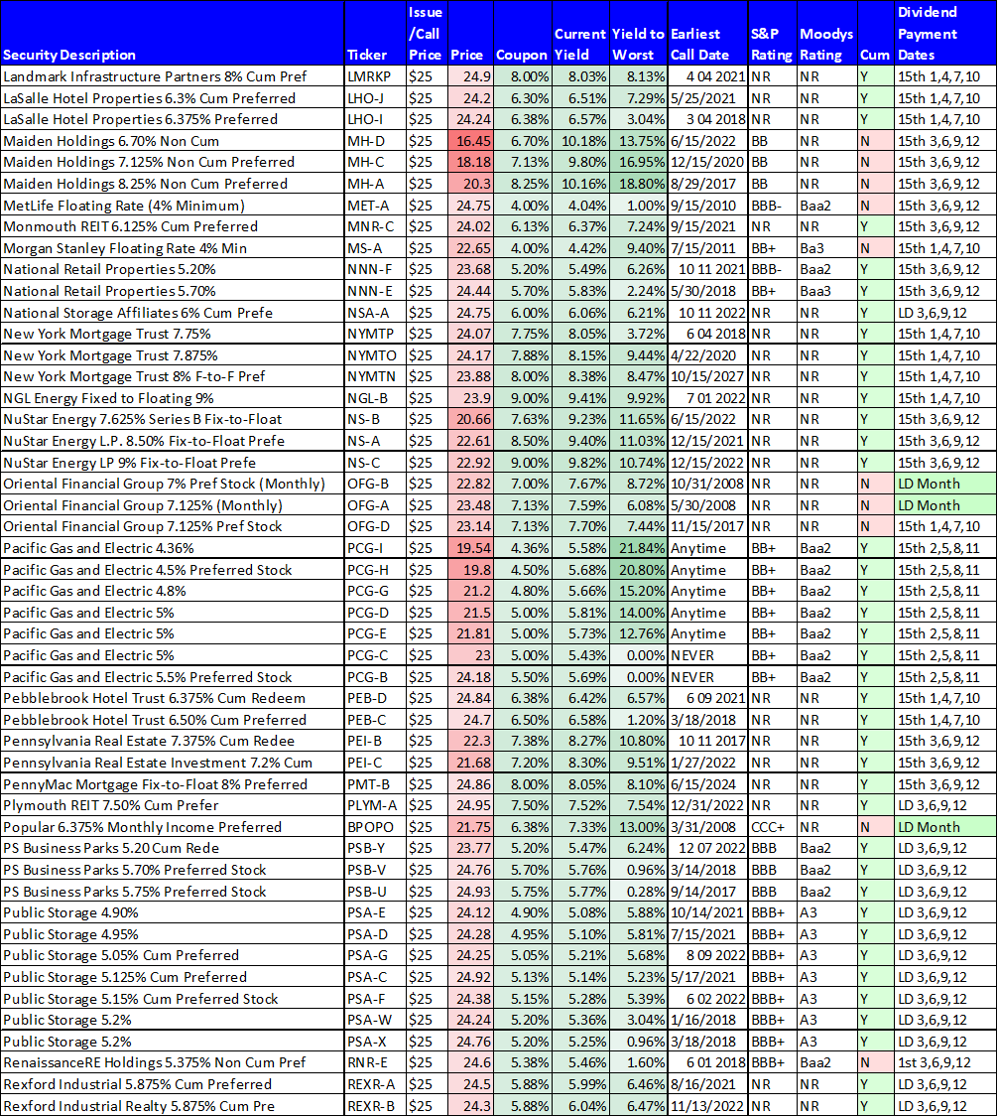Screen dimensions: 998x1117
Task: Select ticker cell 'NYMTP'
Action: 375,333
